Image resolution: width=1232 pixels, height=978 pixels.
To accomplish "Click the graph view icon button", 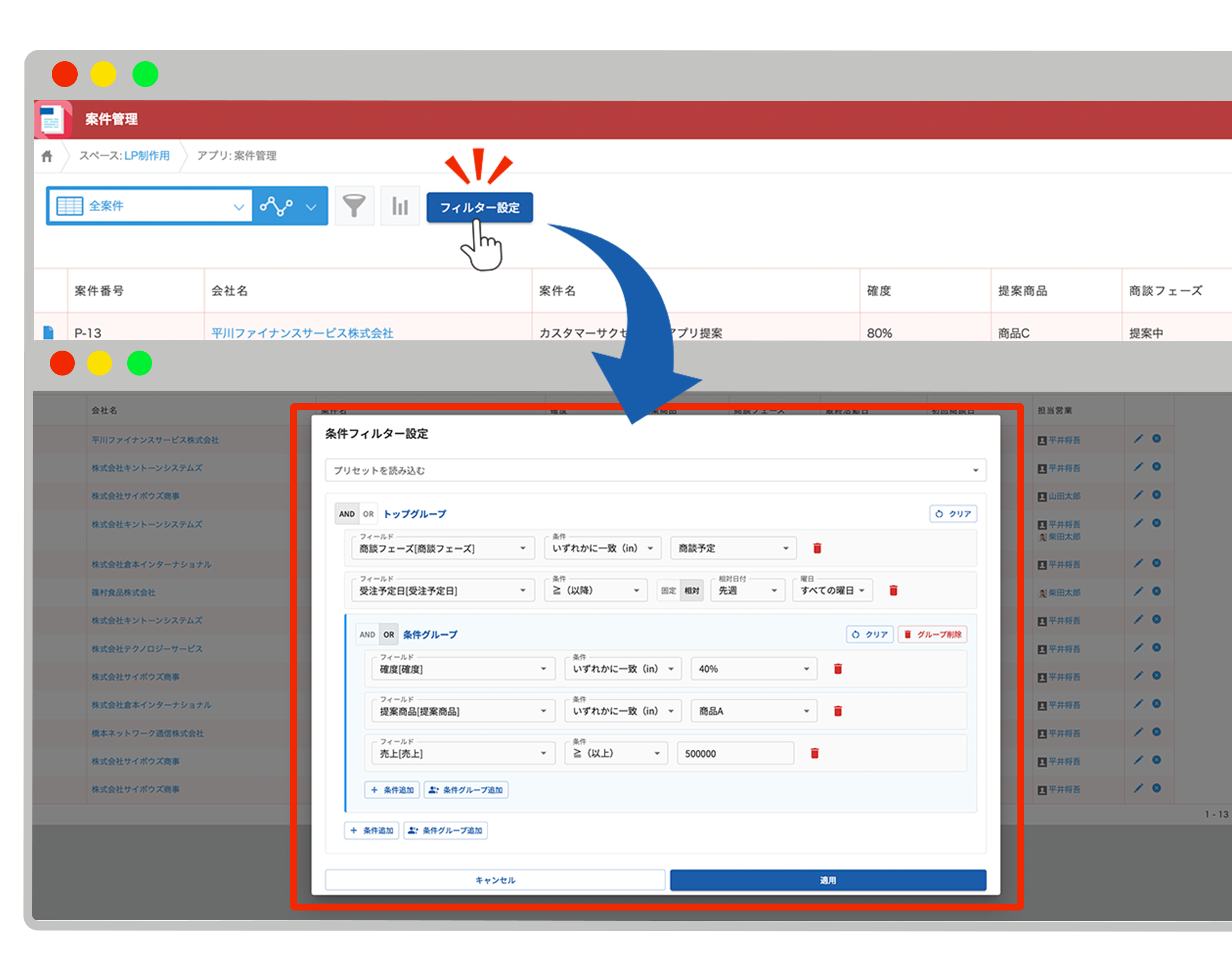I will [x=277, y=206].
